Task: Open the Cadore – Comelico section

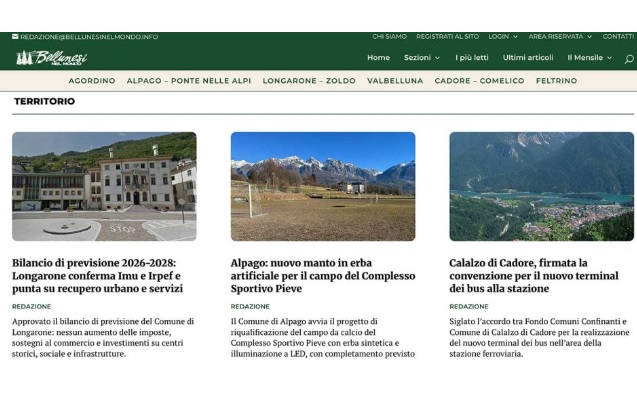Action: [x=479, y=81]
